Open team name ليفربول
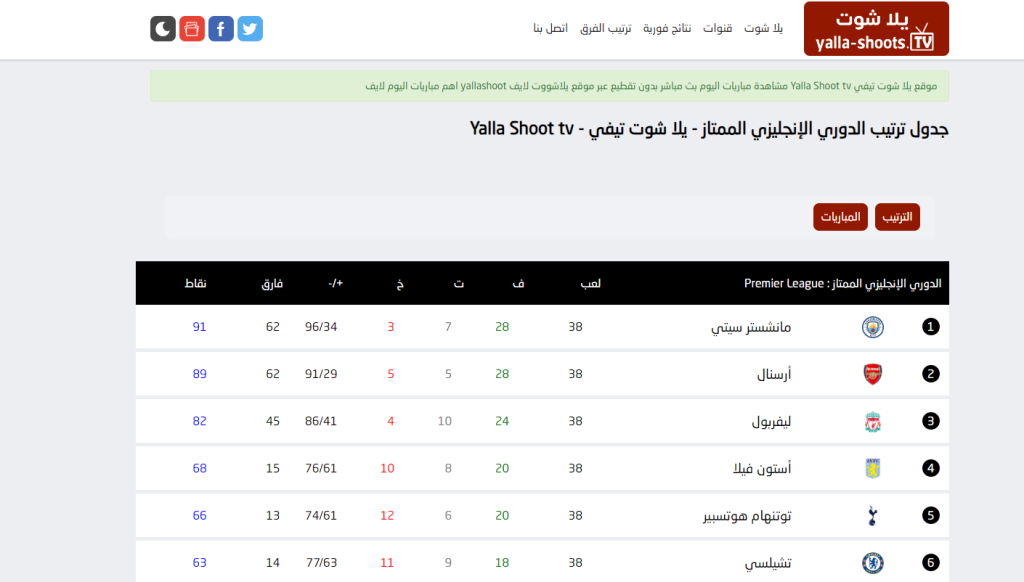The height and width of the screenshot is (582, 1024). [771, 421]
